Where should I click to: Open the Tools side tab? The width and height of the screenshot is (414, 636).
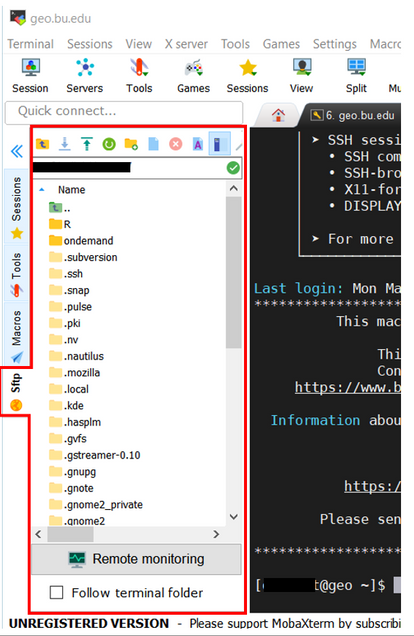16,274
